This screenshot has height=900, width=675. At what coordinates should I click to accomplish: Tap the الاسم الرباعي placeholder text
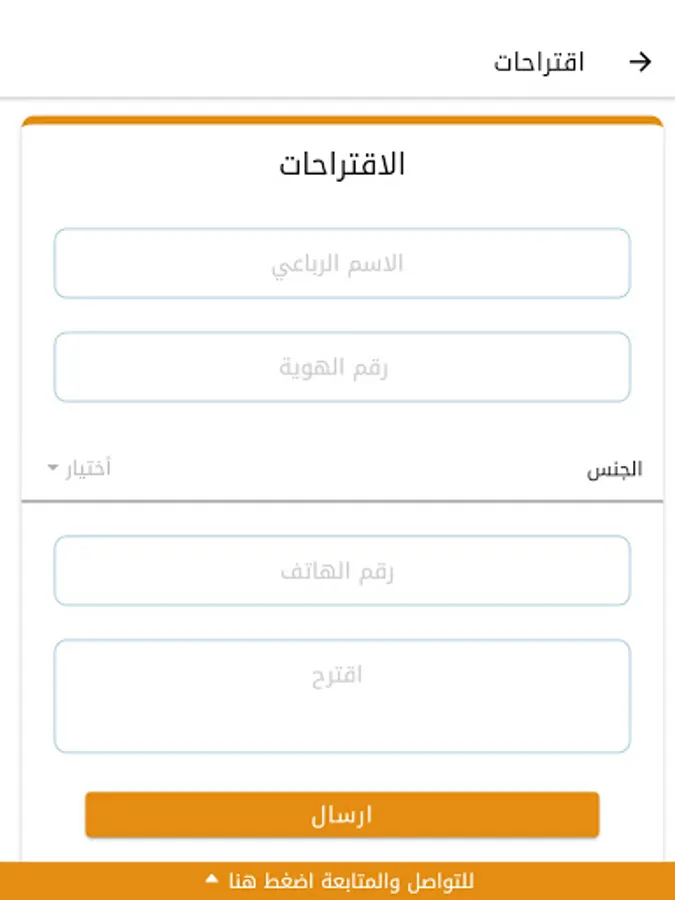(338, 264)
